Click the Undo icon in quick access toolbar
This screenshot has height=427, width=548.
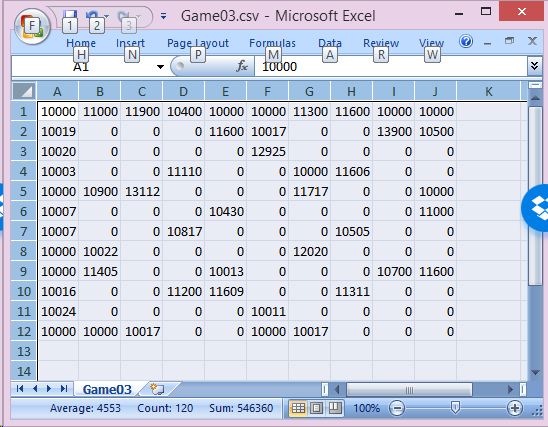[x=93, y=15]
